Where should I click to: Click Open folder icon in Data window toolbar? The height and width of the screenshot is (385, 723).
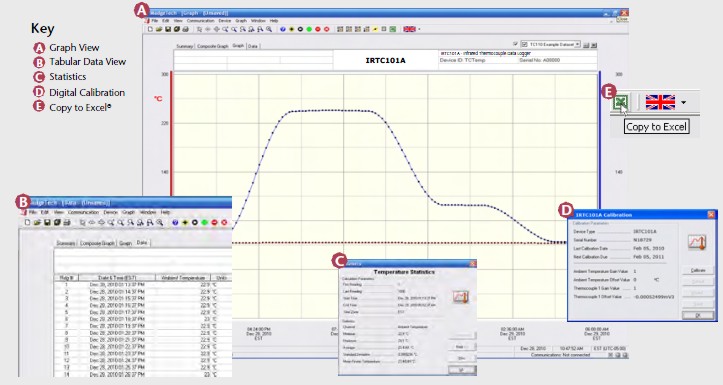[x=37, y=222]
